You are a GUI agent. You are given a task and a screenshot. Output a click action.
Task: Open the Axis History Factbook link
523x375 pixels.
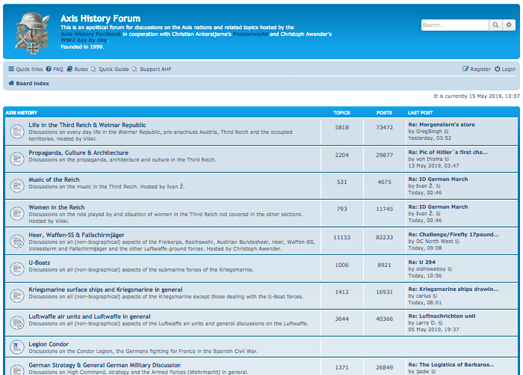pos(91,34)
